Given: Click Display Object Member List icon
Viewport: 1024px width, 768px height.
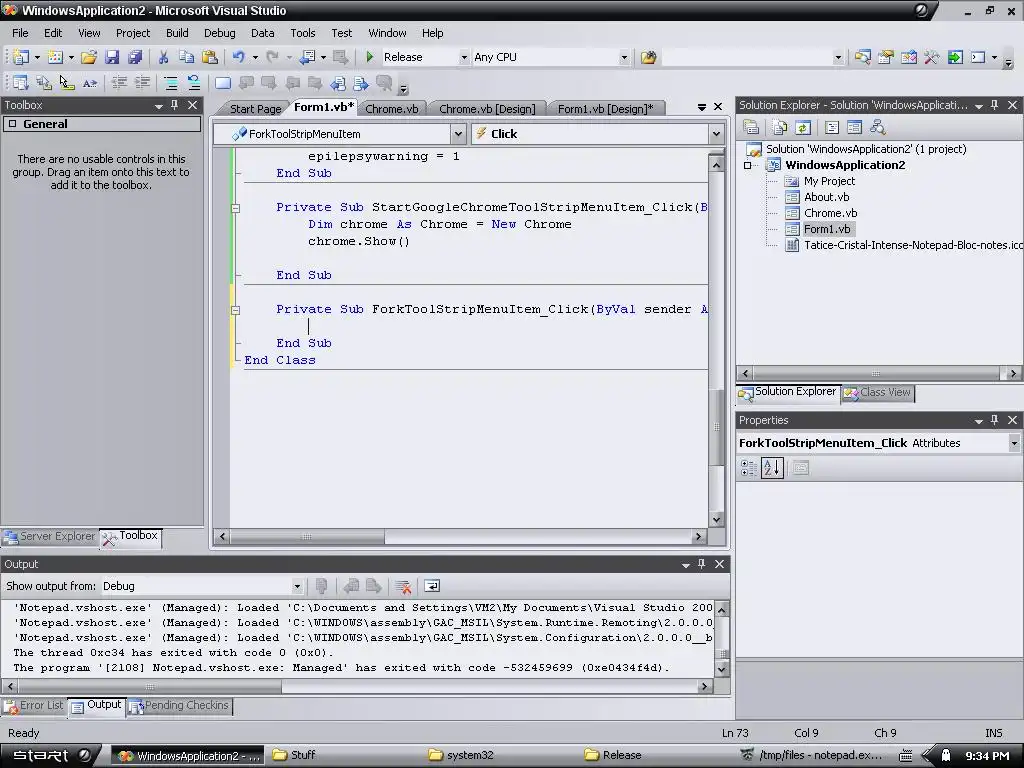Looking at the screenshot, I should pos(21,83).
